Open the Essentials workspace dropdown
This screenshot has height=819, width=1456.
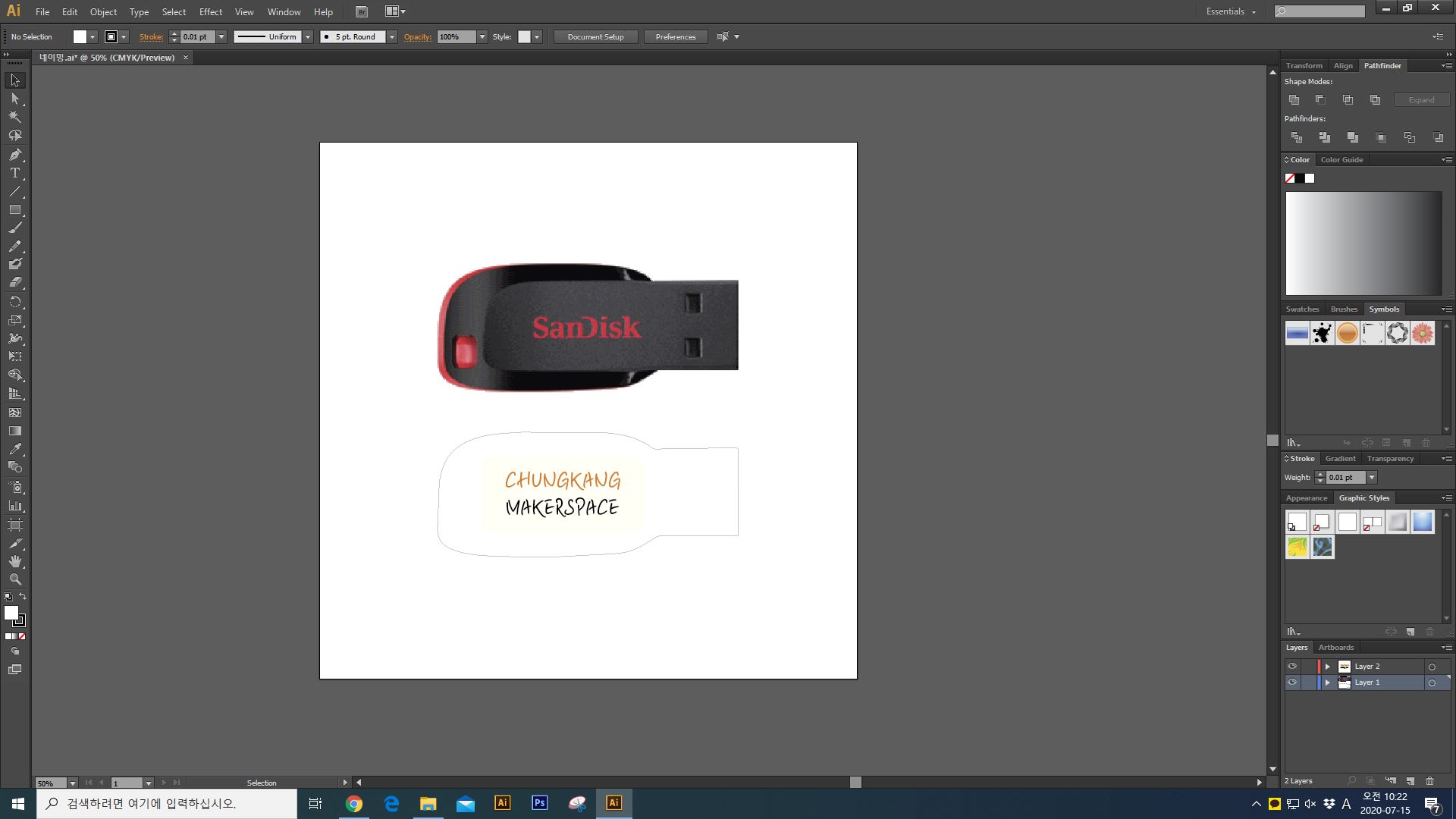point(1231,11)
